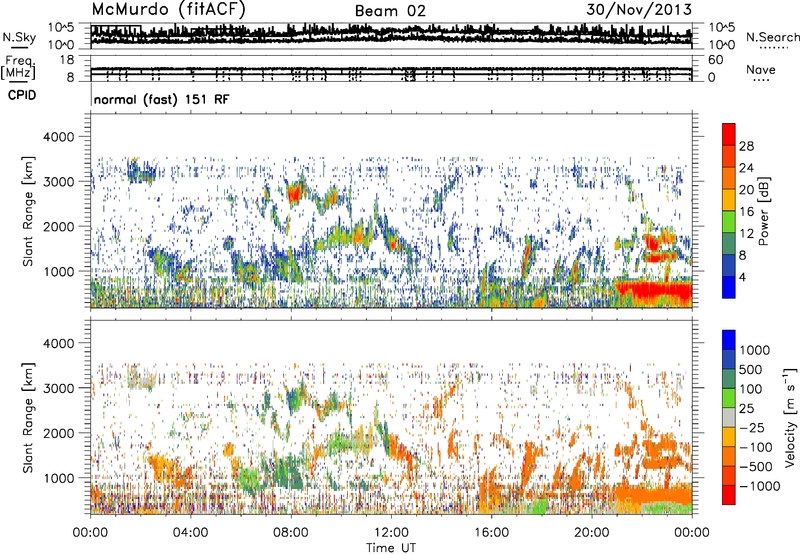The width and height of the screenshot is (800, 554).
Task: Click the 2000 tick on the velocity plot axis
Action: pyautogui.click(x=61, y=433)
